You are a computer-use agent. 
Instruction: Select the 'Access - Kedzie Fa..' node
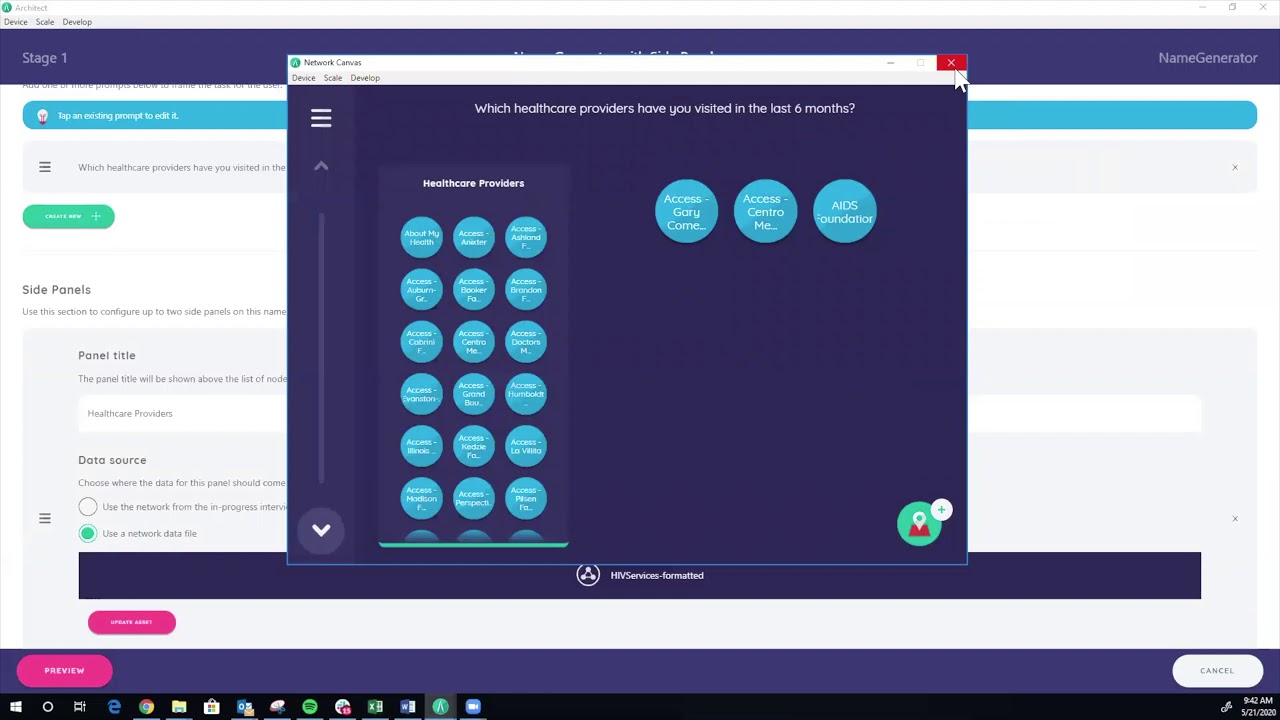(x=474, y=446)
